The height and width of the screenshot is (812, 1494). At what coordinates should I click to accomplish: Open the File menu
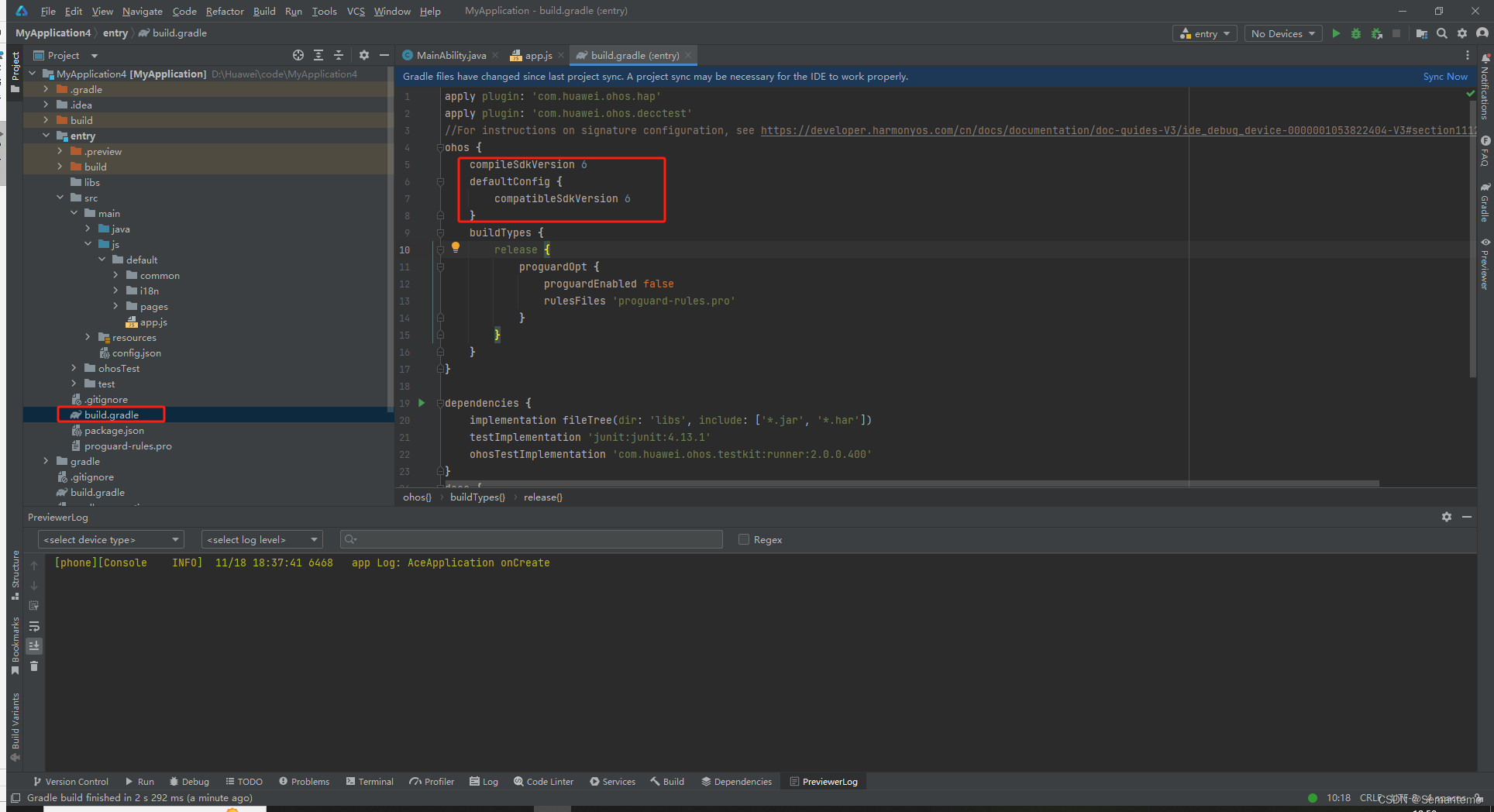[x=48, y=11]
